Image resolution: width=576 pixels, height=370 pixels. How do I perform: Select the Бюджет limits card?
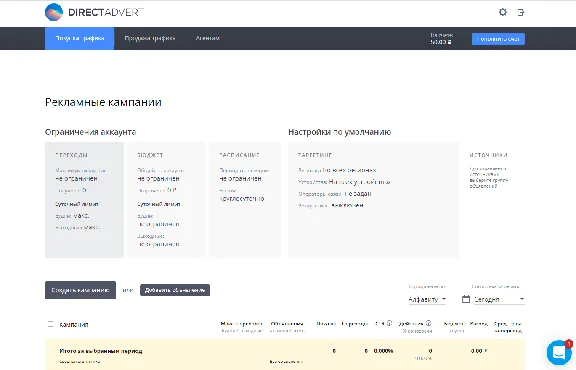pos(166,200)
